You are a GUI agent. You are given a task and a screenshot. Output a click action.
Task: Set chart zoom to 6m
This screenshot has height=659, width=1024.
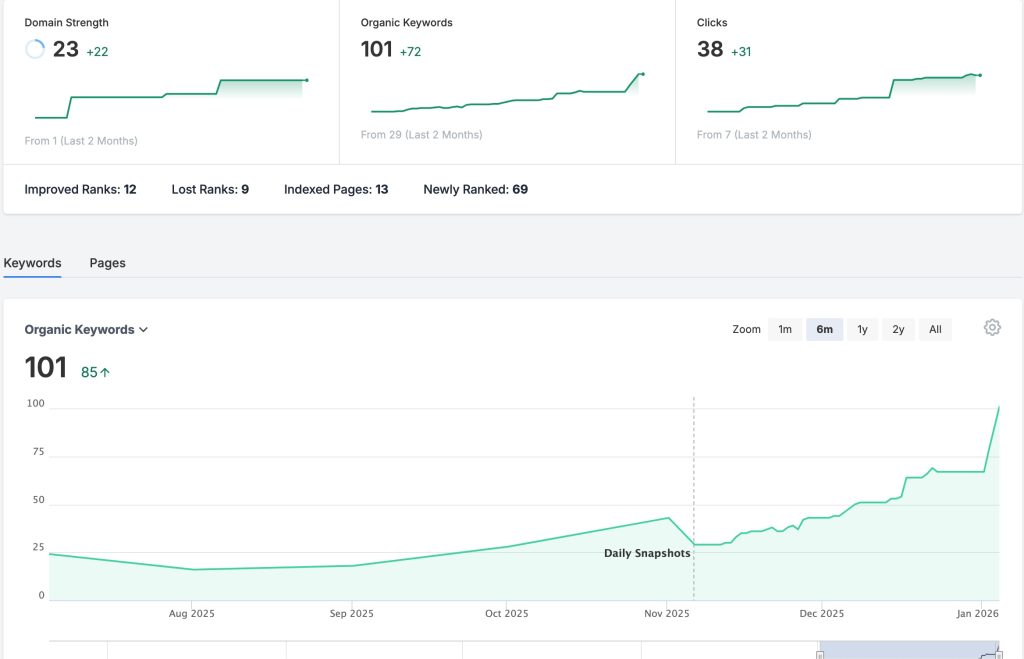825,329
